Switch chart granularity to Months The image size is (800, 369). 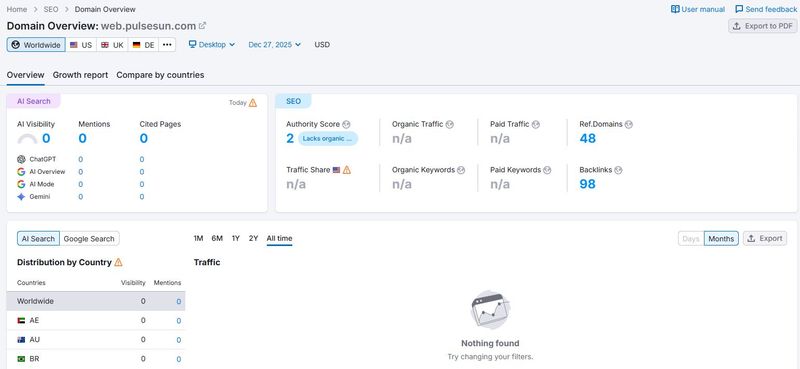(x=721, y=238)
